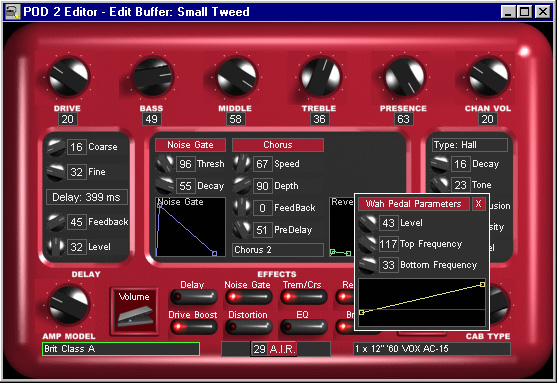Open the Brit Class A amp model dropdown
This screenshot has width=557, height=383.
[121, 349]
